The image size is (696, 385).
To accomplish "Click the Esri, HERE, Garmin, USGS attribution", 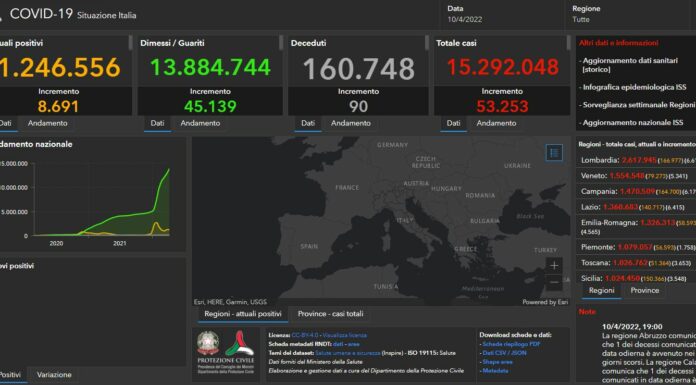I will (230, 302).
